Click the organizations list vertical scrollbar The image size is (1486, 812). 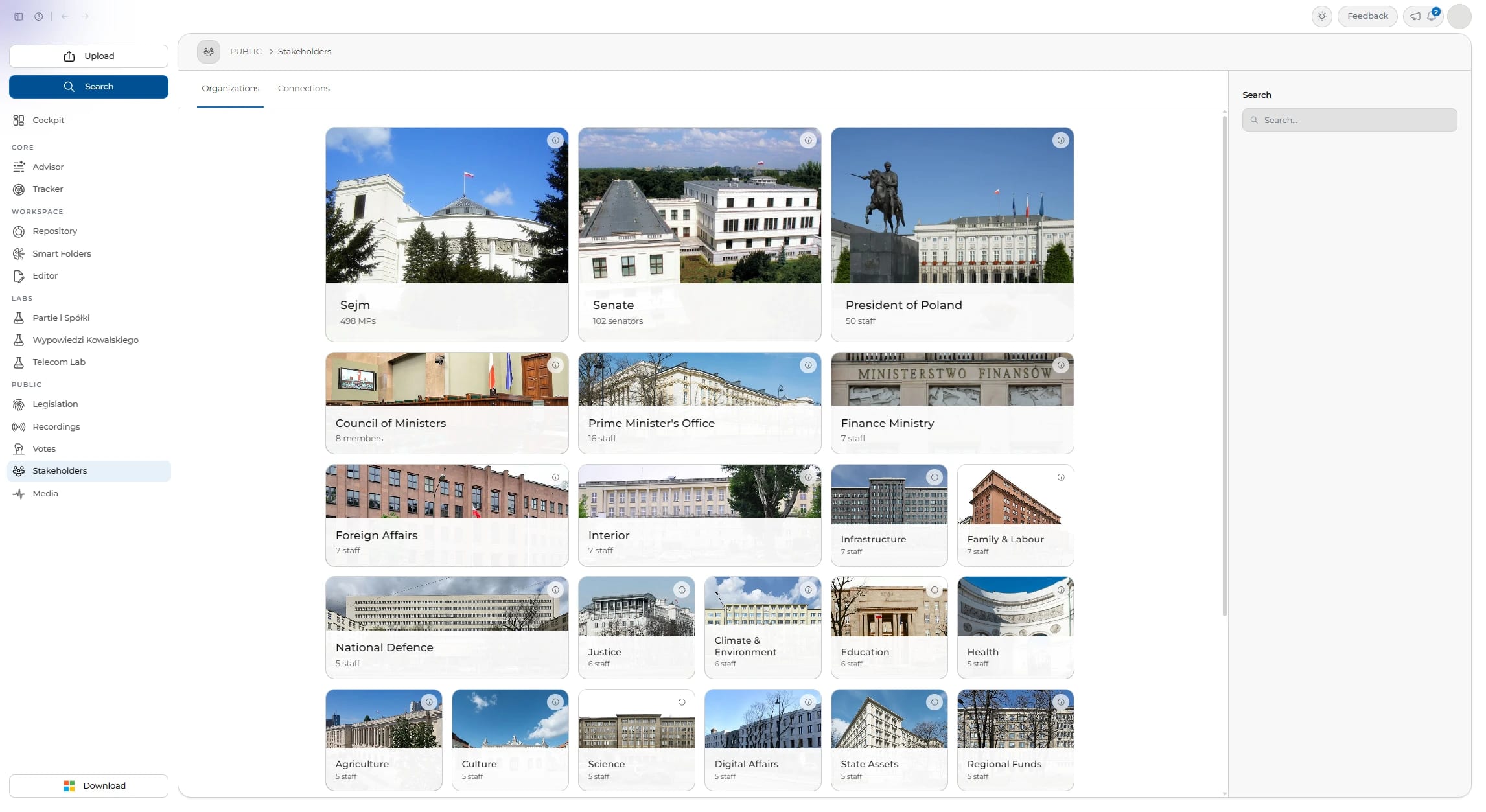1224,366
